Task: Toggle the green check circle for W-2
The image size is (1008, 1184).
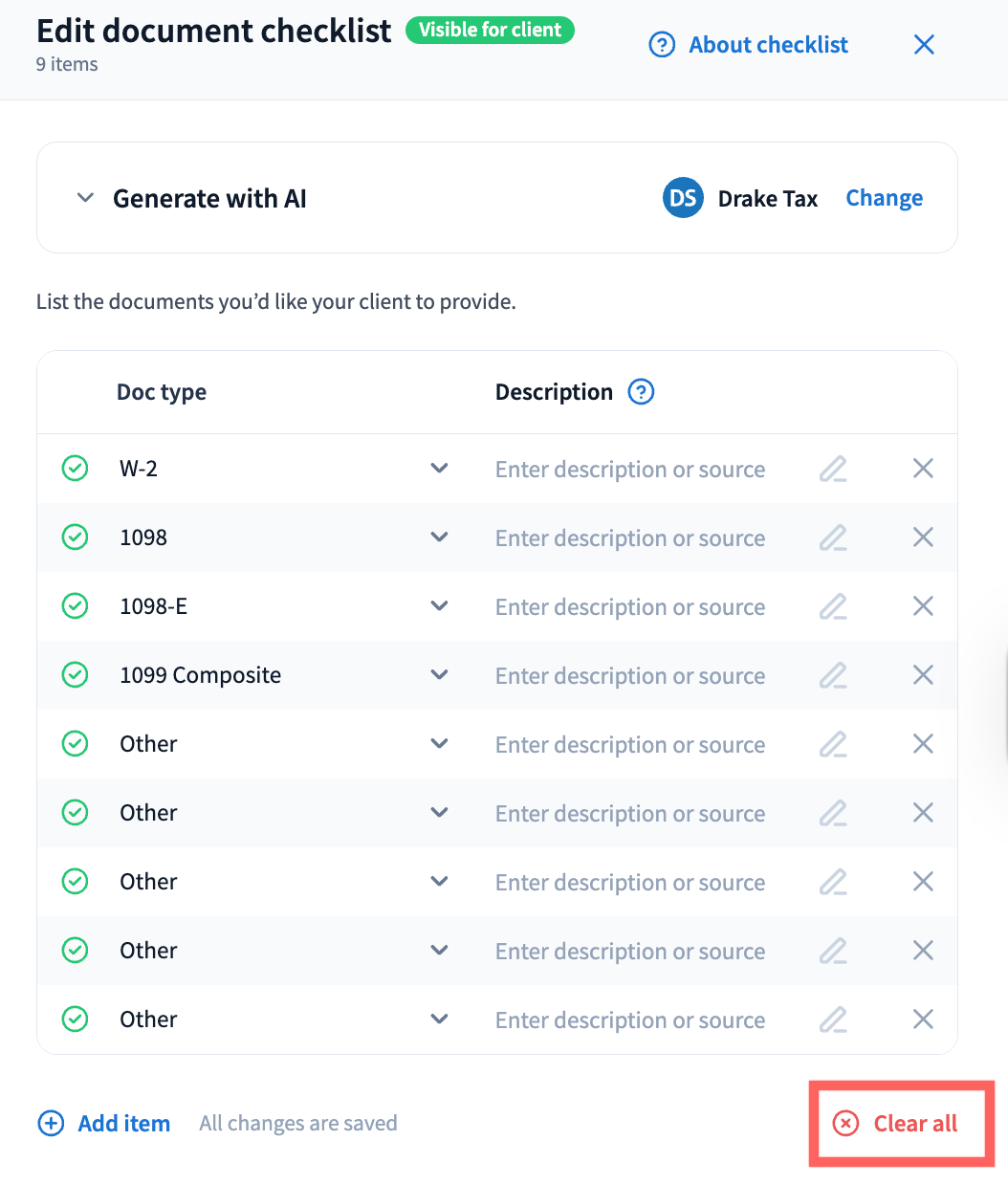Action: coord(75,469)
